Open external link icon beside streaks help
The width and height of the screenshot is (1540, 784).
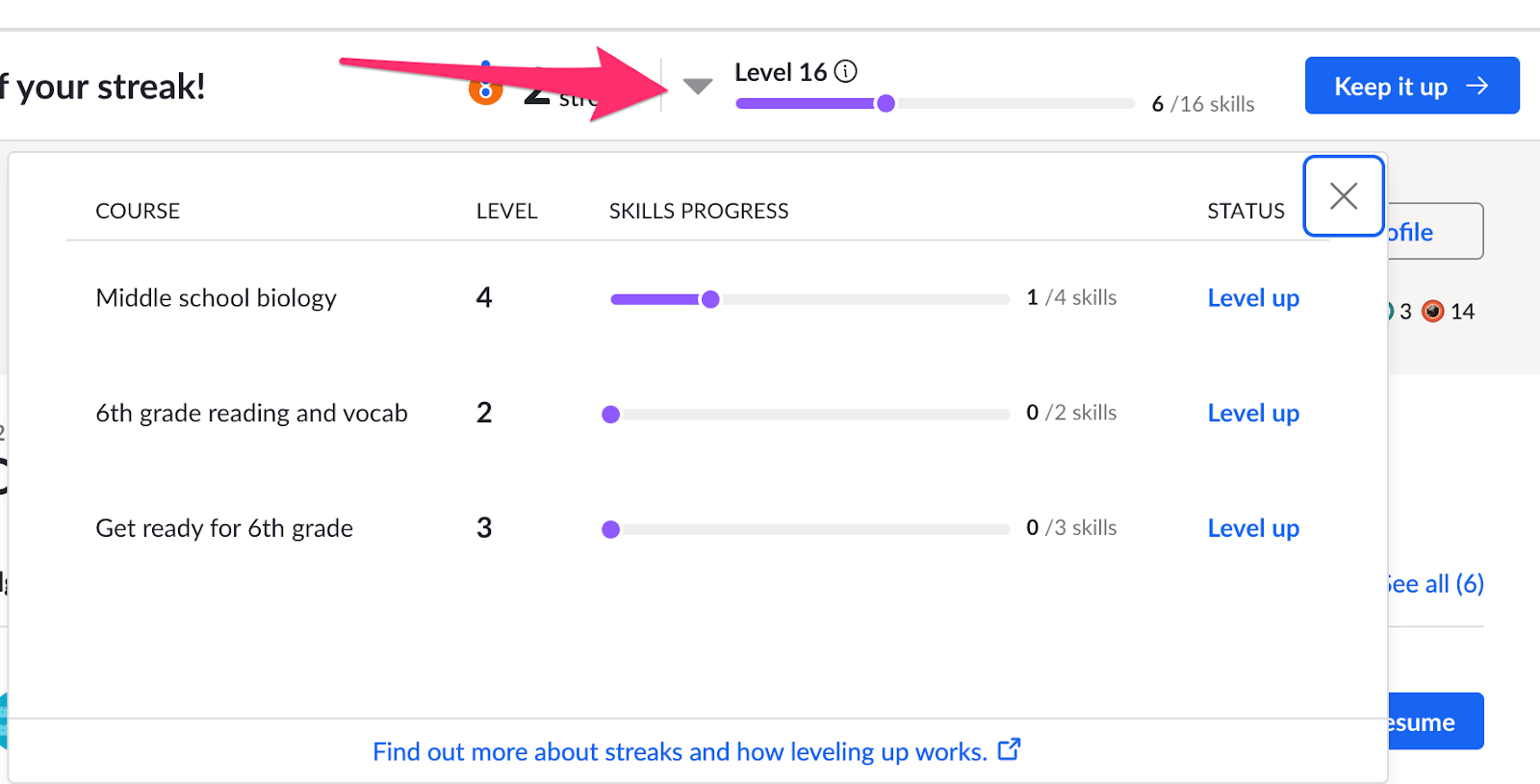point(1009,749)
